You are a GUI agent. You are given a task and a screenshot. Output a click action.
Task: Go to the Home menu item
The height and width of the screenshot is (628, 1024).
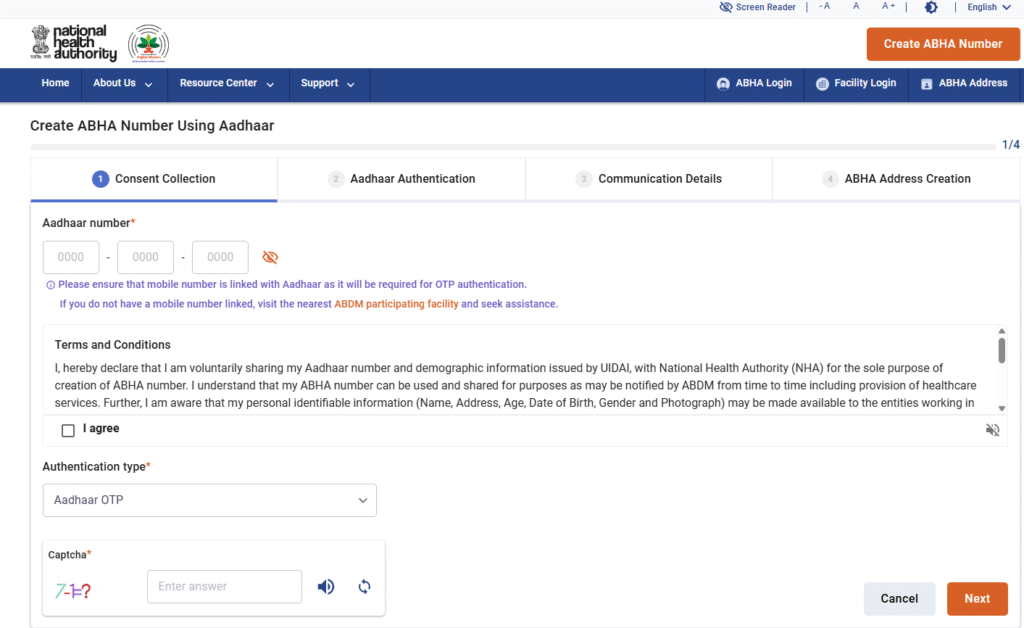click(x=55, y=84)
